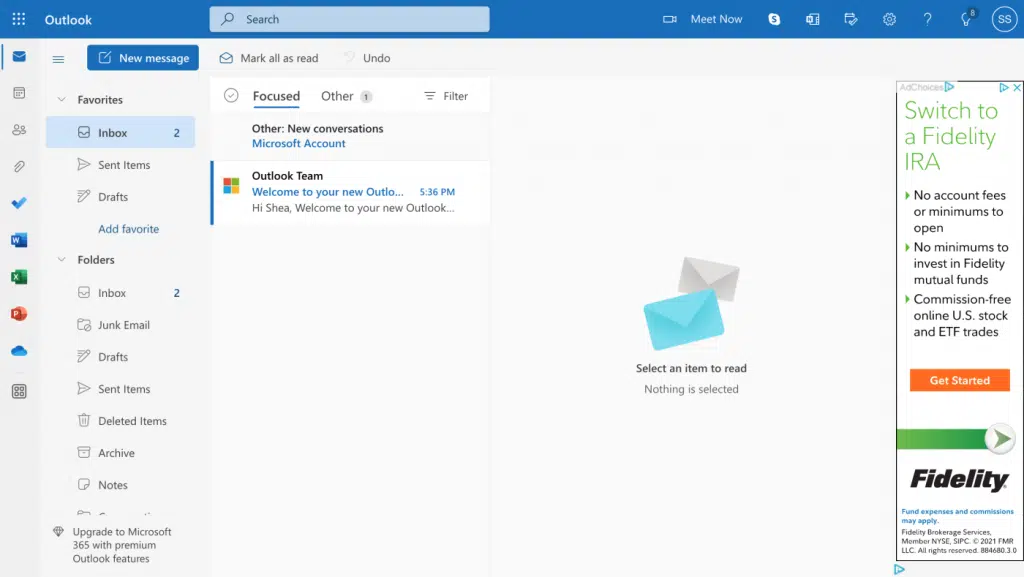Launch Word from the left app rail

(19, 240)
